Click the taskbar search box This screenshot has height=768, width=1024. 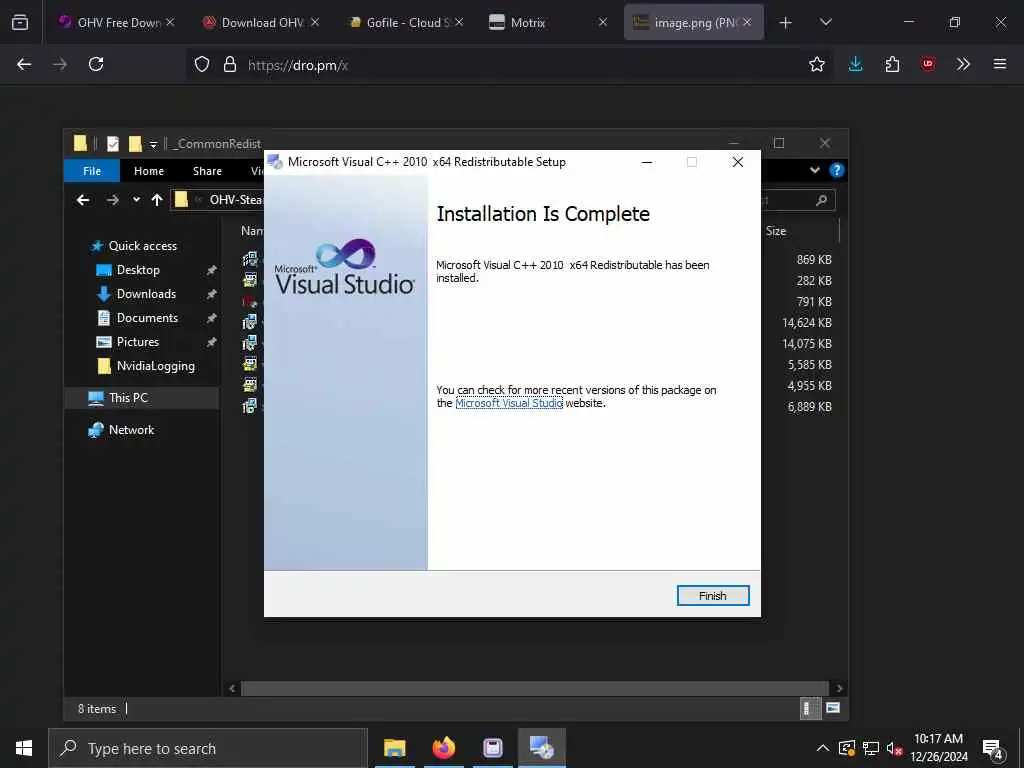pos(208,748)
